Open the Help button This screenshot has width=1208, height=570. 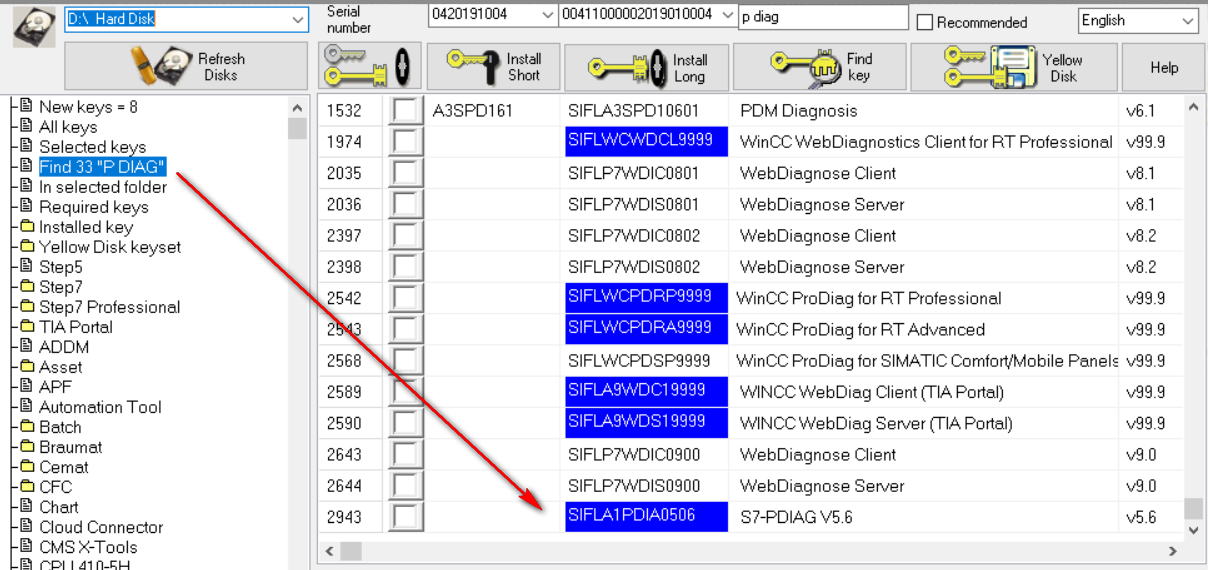point(1163,67)
